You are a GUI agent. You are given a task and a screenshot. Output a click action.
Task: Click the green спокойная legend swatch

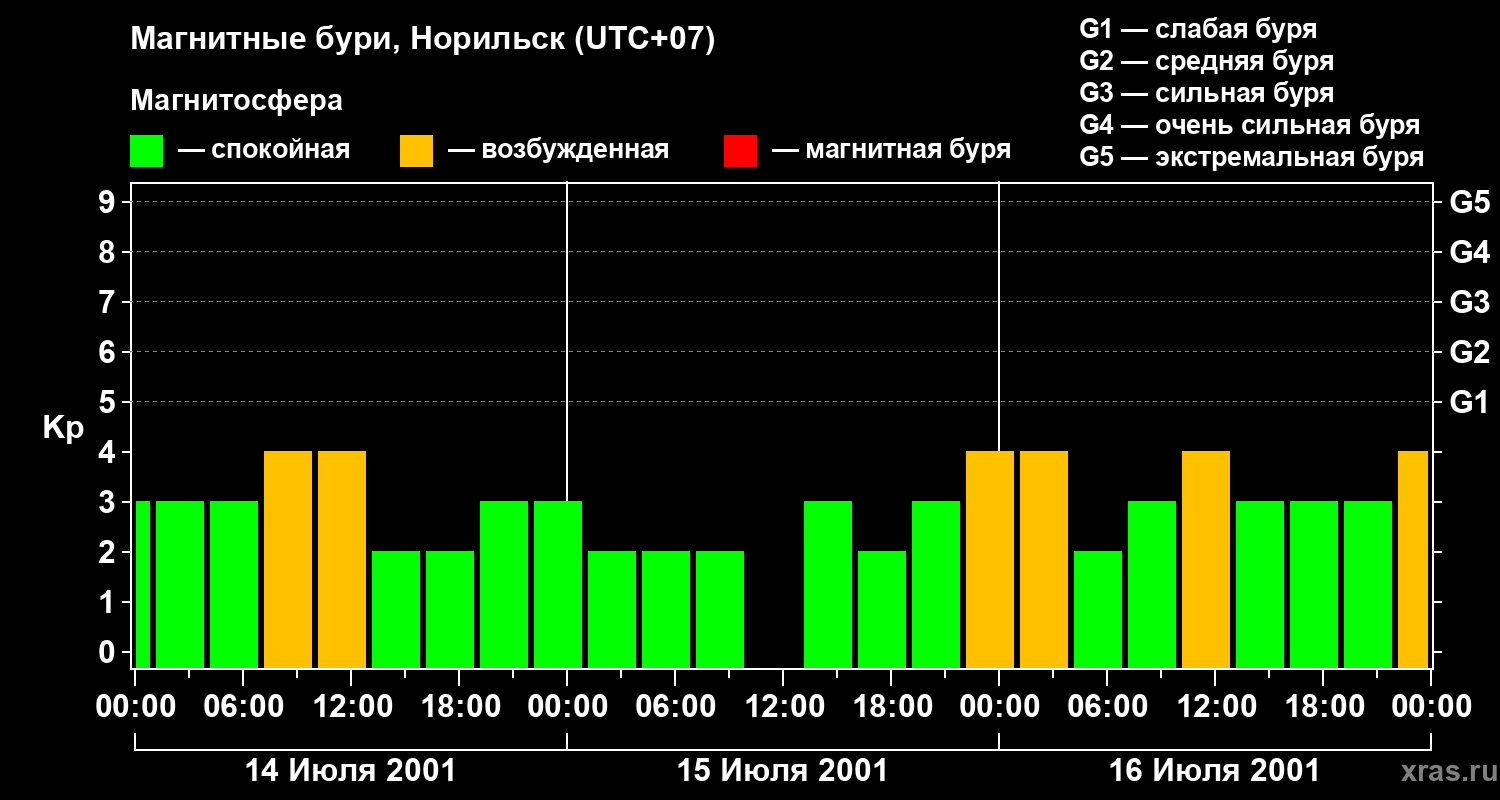(146, 151)
